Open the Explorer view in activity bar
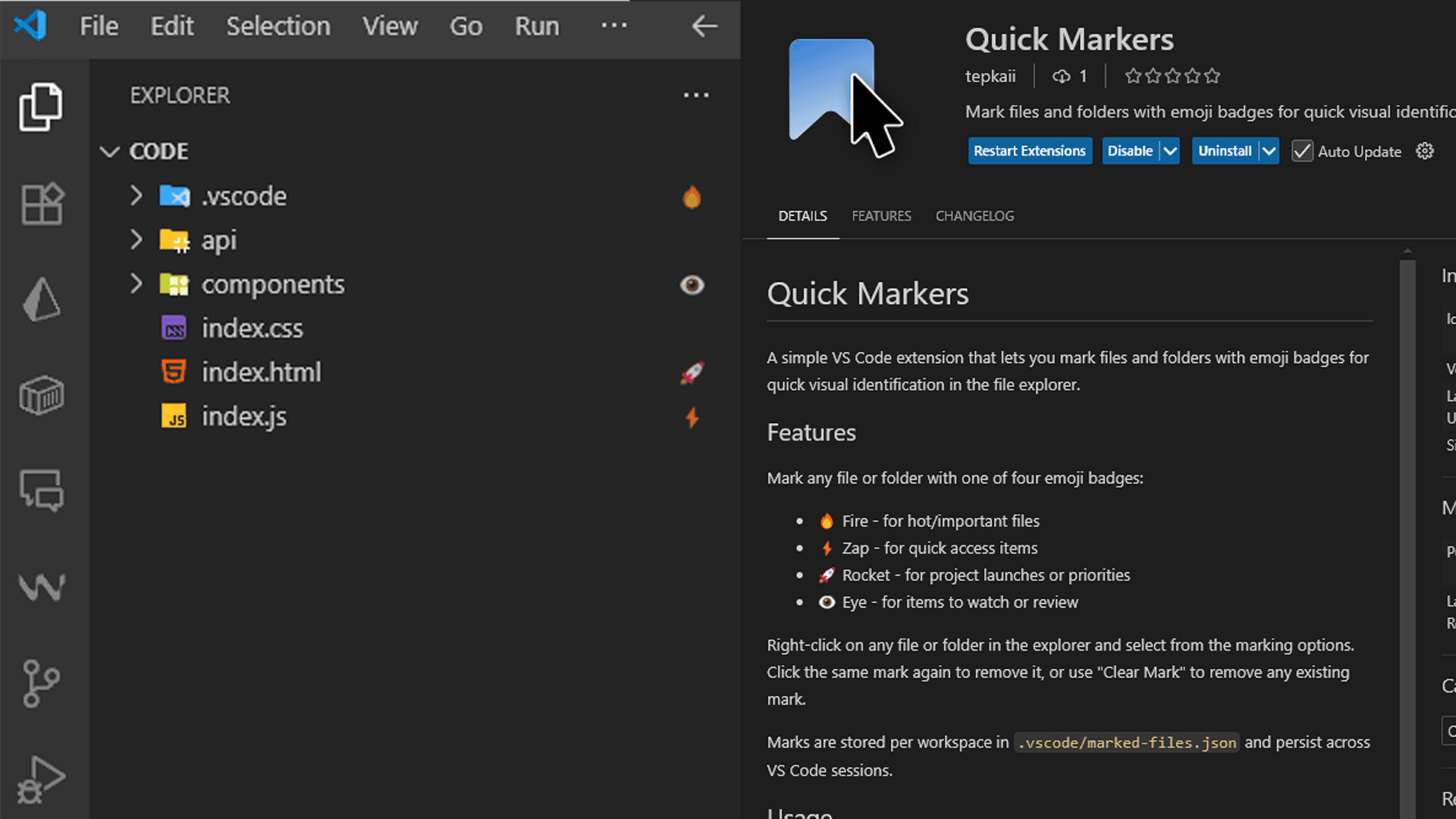Screen dimensions: 1456x819 point(41,107)
